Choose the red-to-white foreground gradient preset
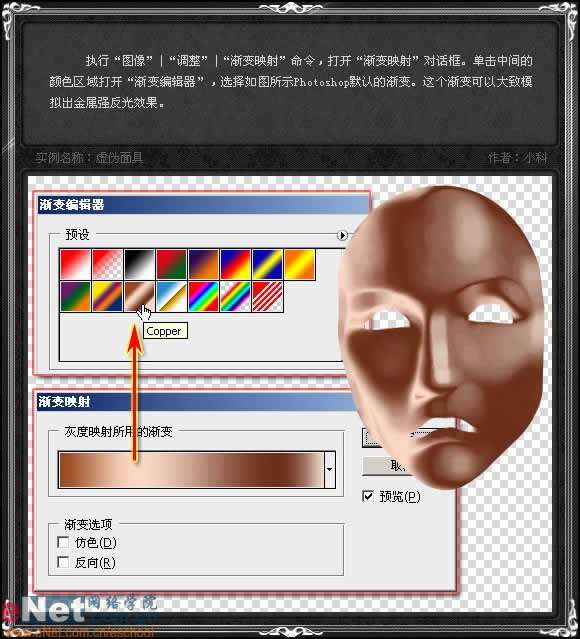The width and height of the screenshot is (580, 639). (x=75, y=264)
